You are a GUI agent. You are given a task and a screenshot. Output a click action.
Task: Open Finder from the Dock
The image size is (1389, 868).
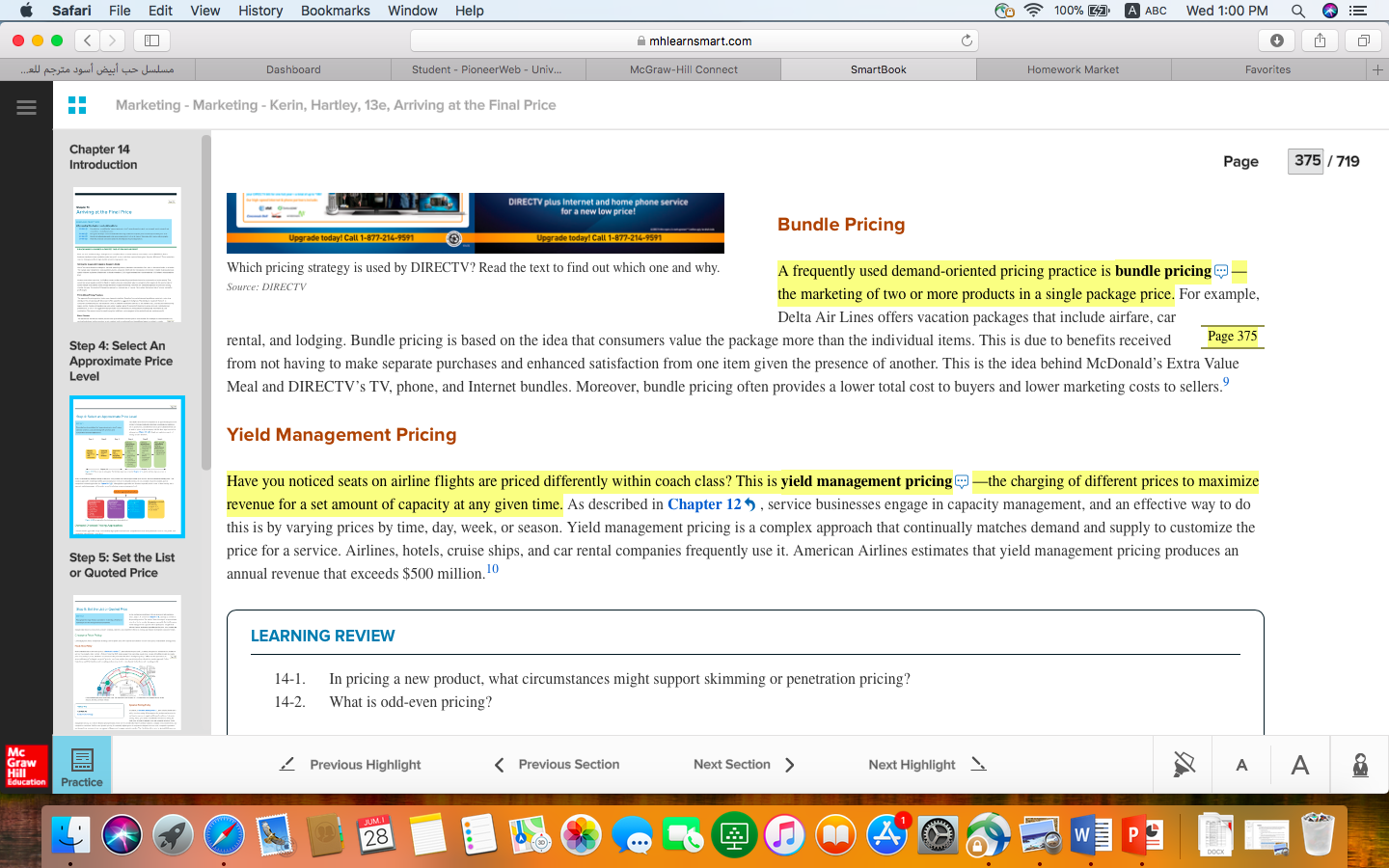[70, 834]
